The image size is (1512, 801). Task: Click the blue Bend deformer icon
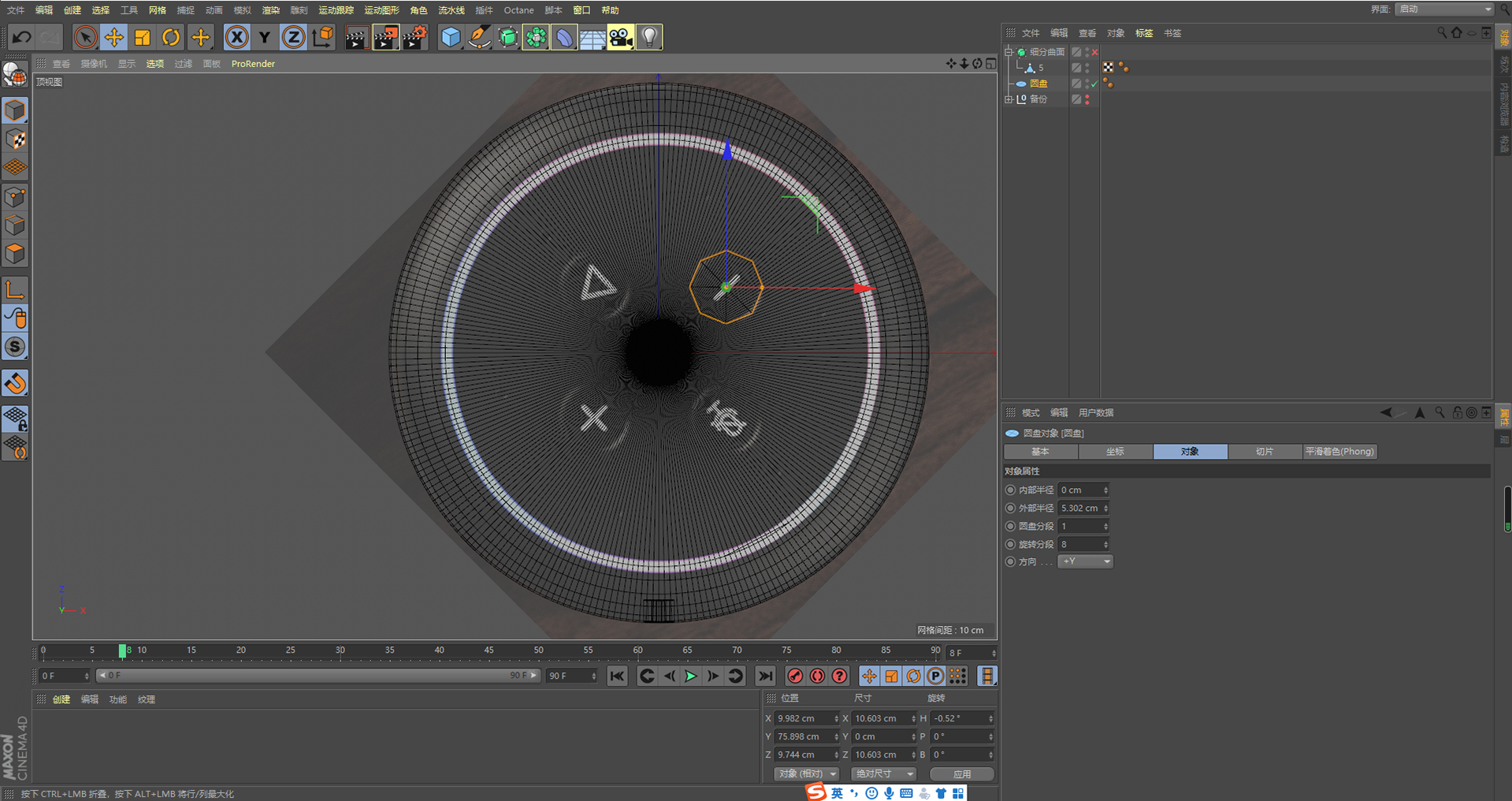[564, 37]
